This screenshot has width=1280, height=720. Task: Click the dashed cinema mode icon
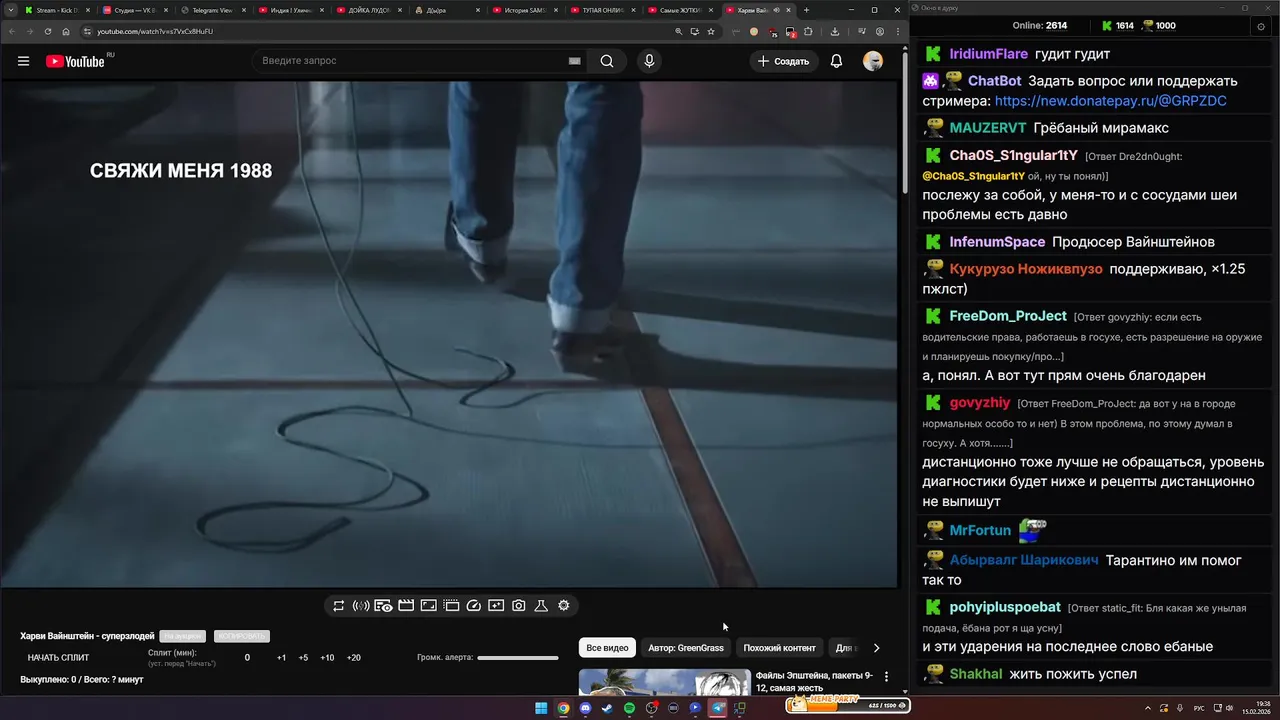click(451, 605)
